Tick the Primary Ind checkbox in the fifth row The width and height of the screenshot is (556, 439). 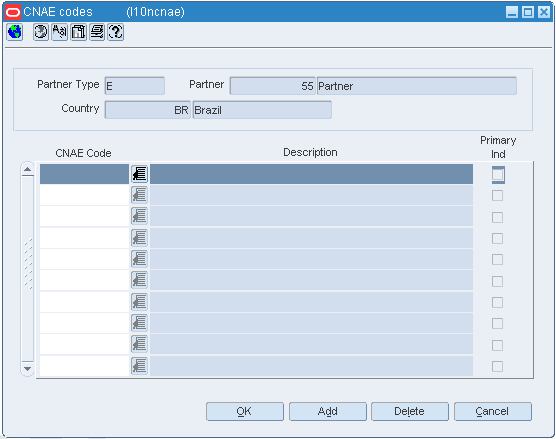tap(497, 259)
